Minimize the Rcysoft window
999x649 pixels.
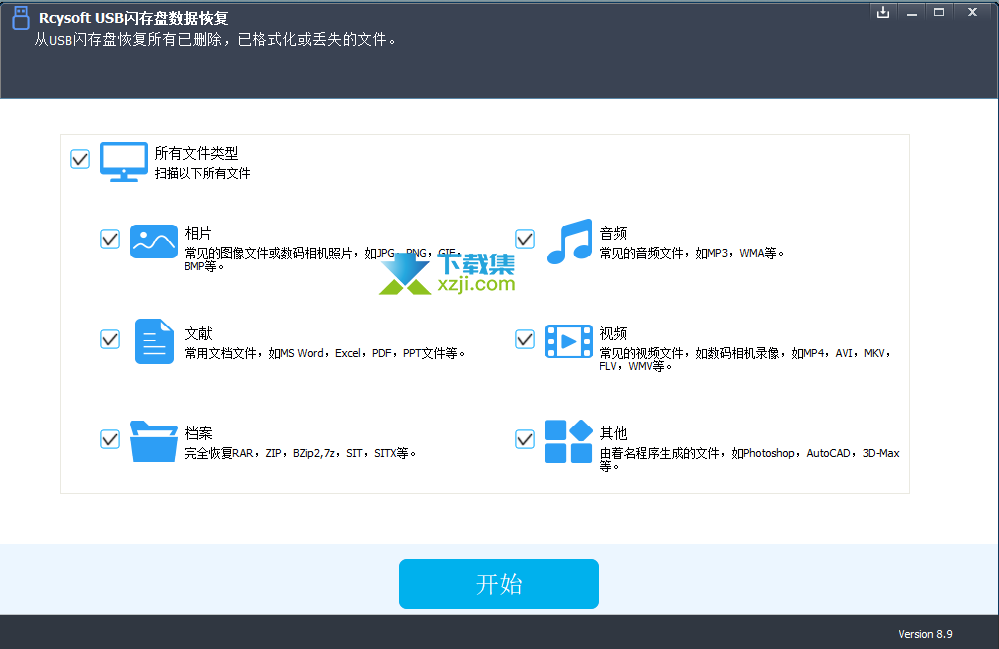tap(910, 12)
